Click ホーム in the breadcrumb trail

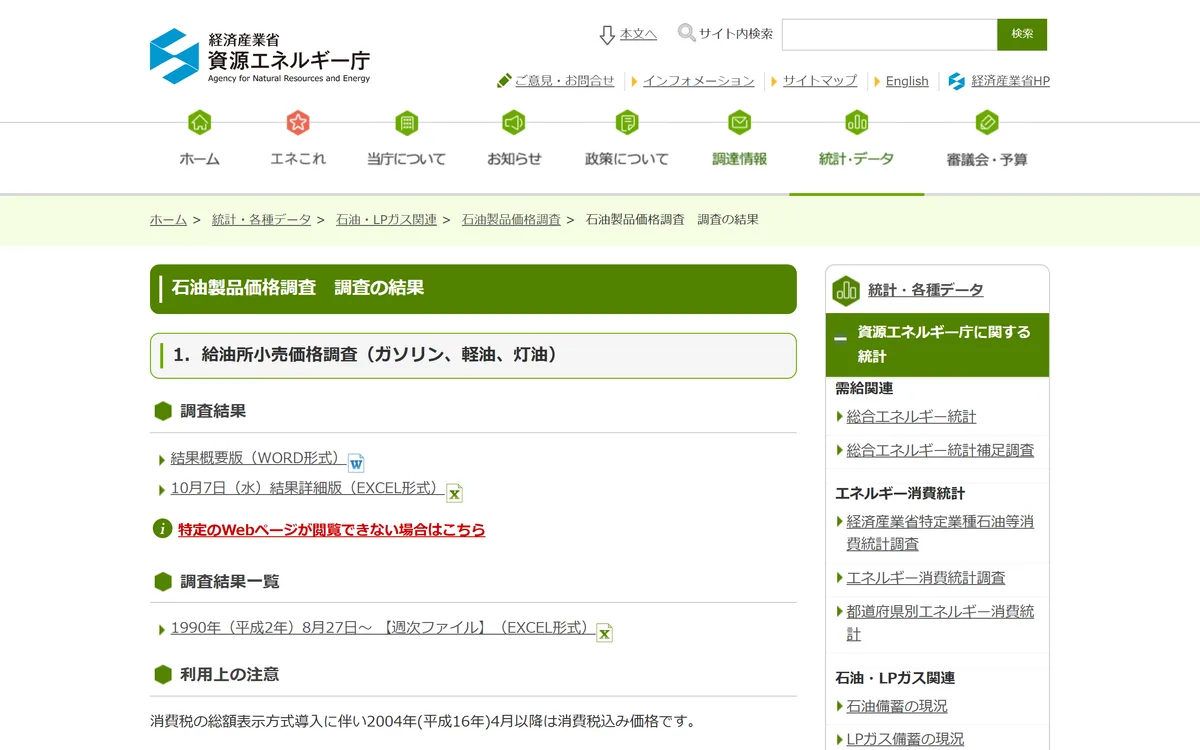[168, 219]
